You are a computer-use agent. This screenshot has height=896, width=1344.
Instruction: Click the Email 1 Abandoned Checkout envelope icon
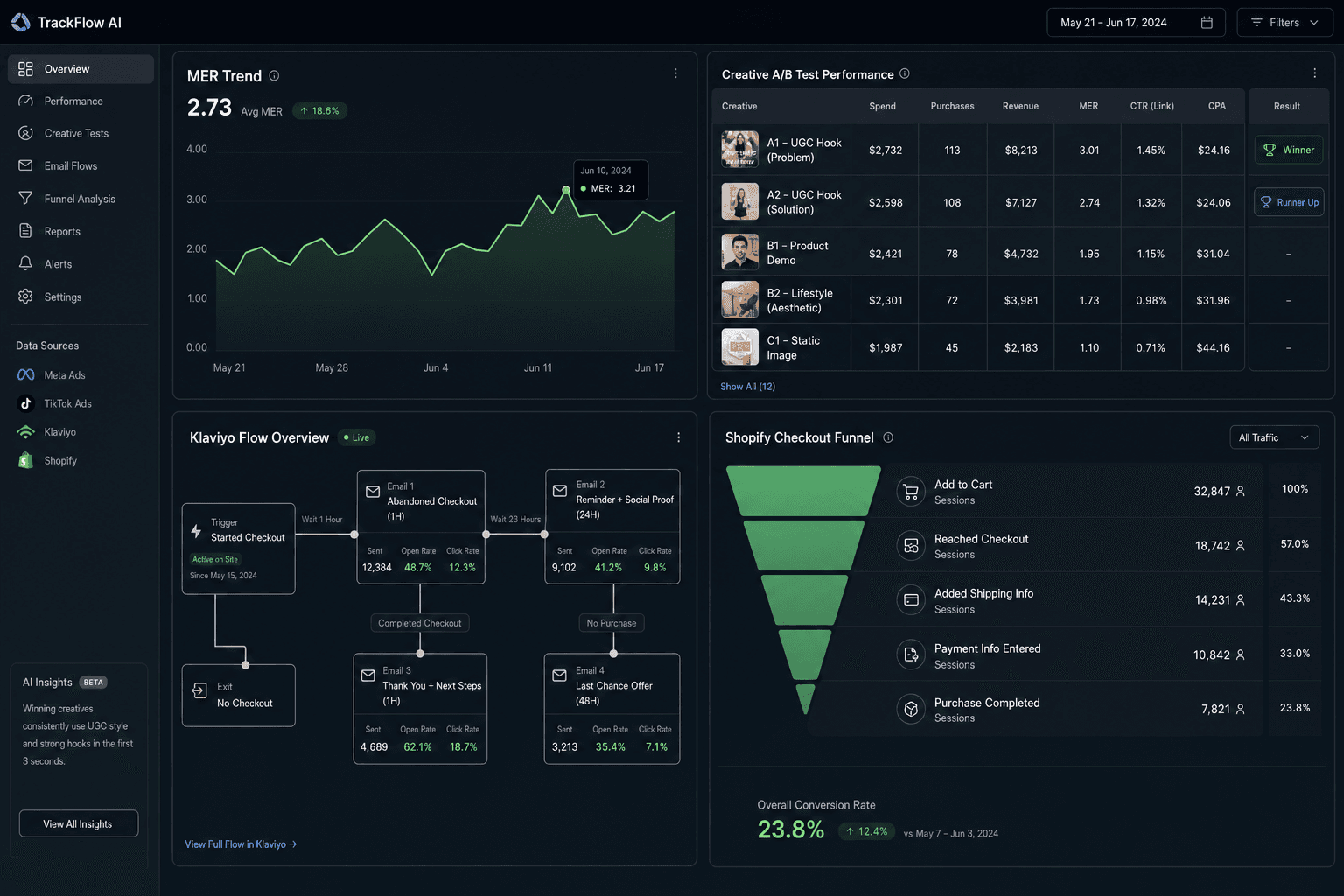point(373,492)
